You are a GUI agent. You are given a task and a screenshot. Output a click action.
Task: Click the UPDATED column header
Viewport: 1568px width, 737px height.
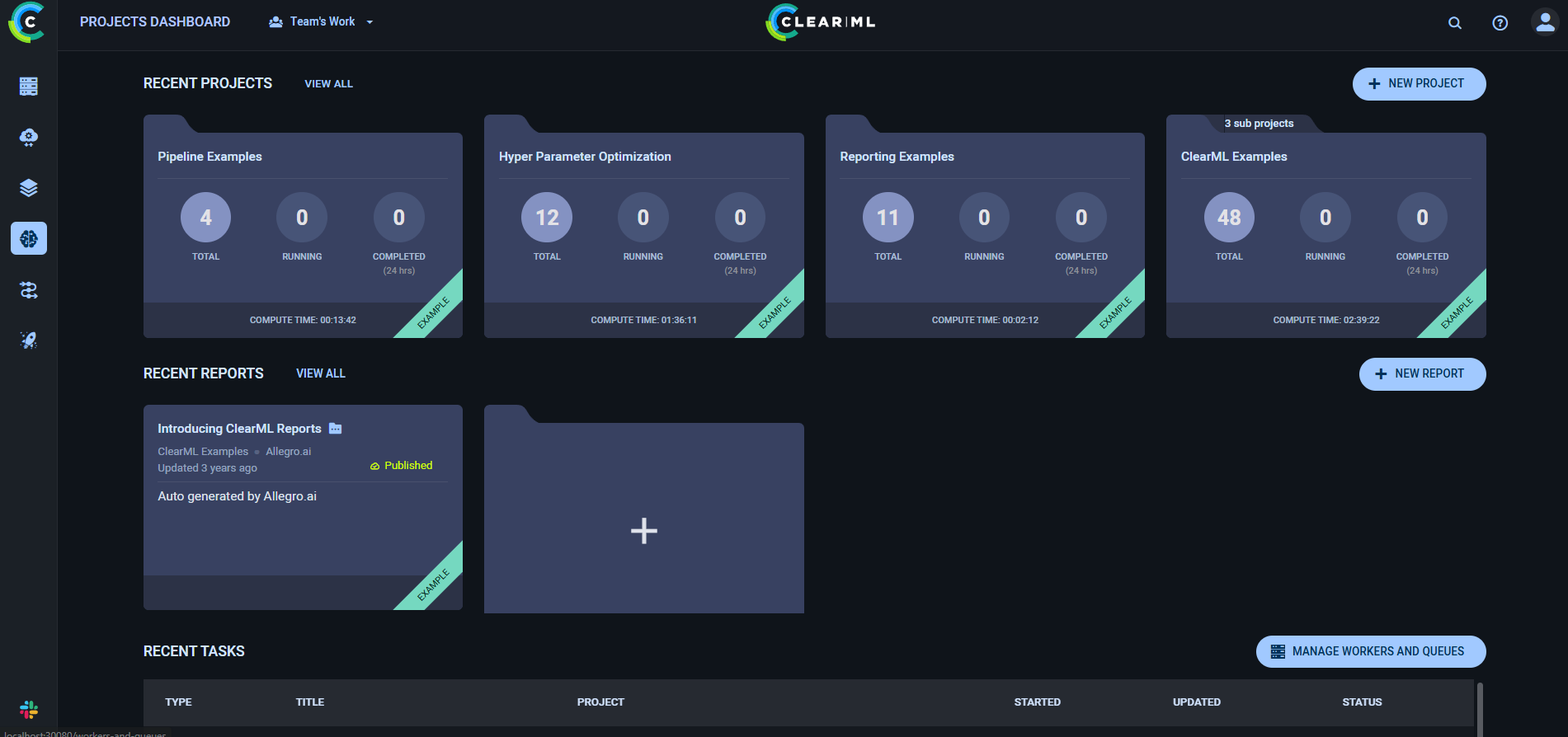[x=1197, y=702]
